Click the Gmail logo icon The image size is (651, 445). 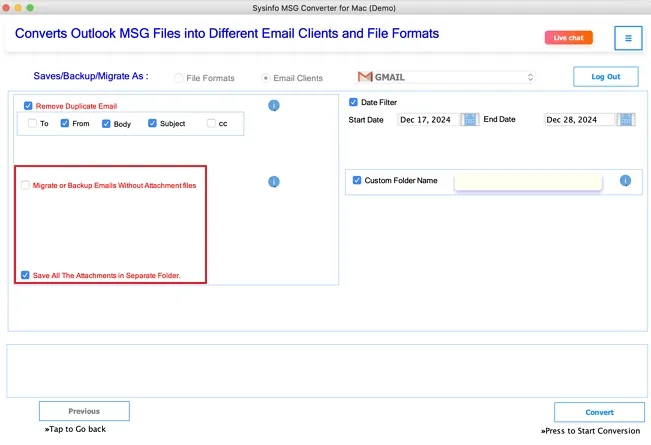tap(365, 77)
